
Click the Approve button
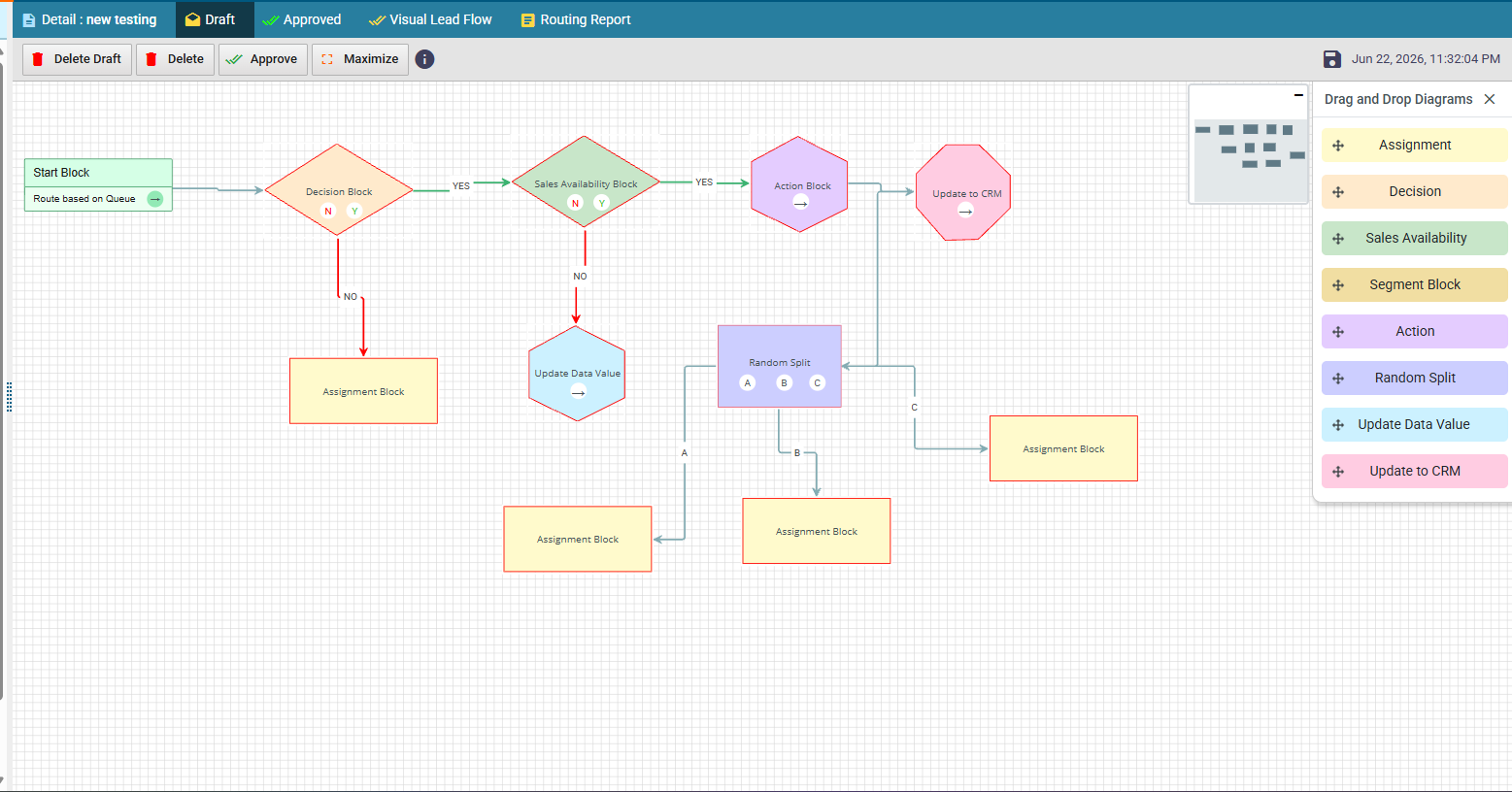point(262,59)
